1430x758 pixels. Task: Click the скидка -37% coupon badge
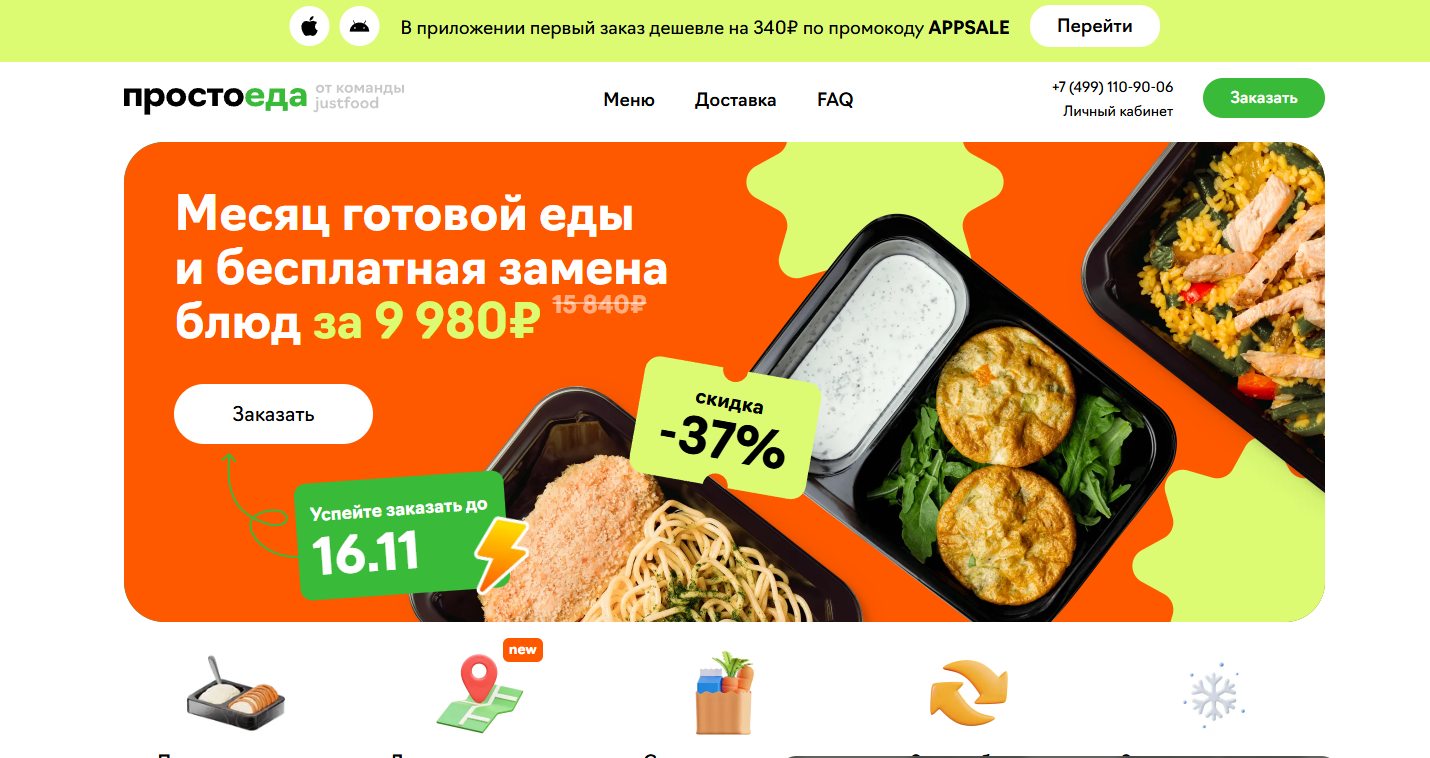point(726,428)
